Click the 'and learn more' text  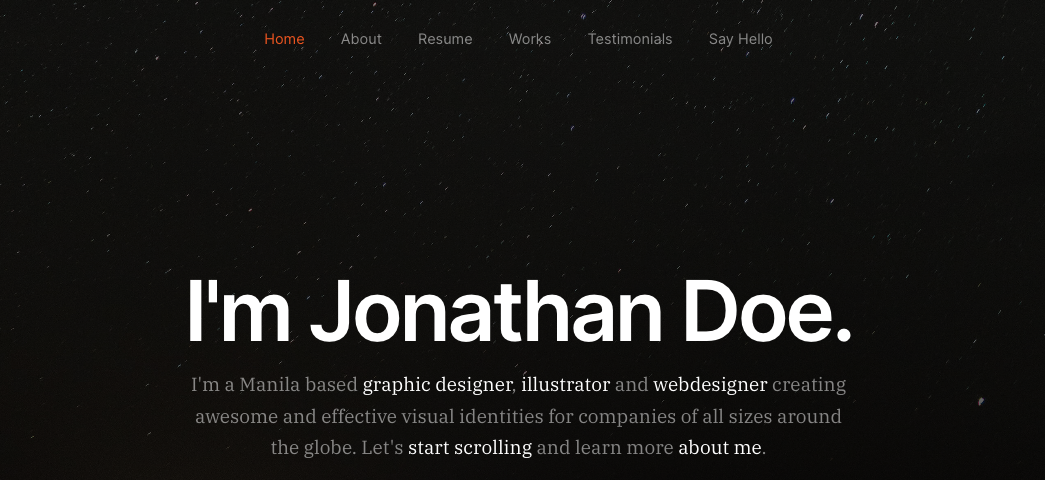tap(605, 447)
